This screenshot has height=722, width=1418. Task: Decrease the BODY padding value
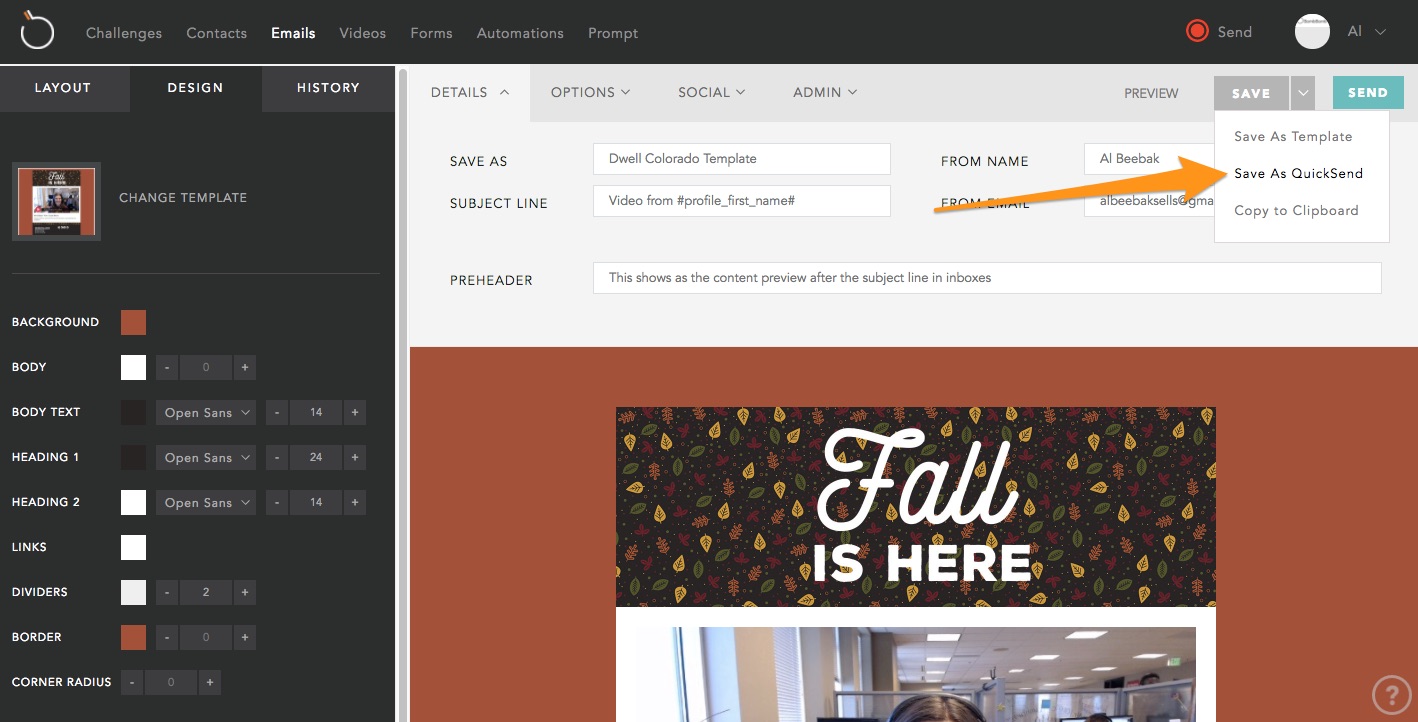(x=167, y=367)
